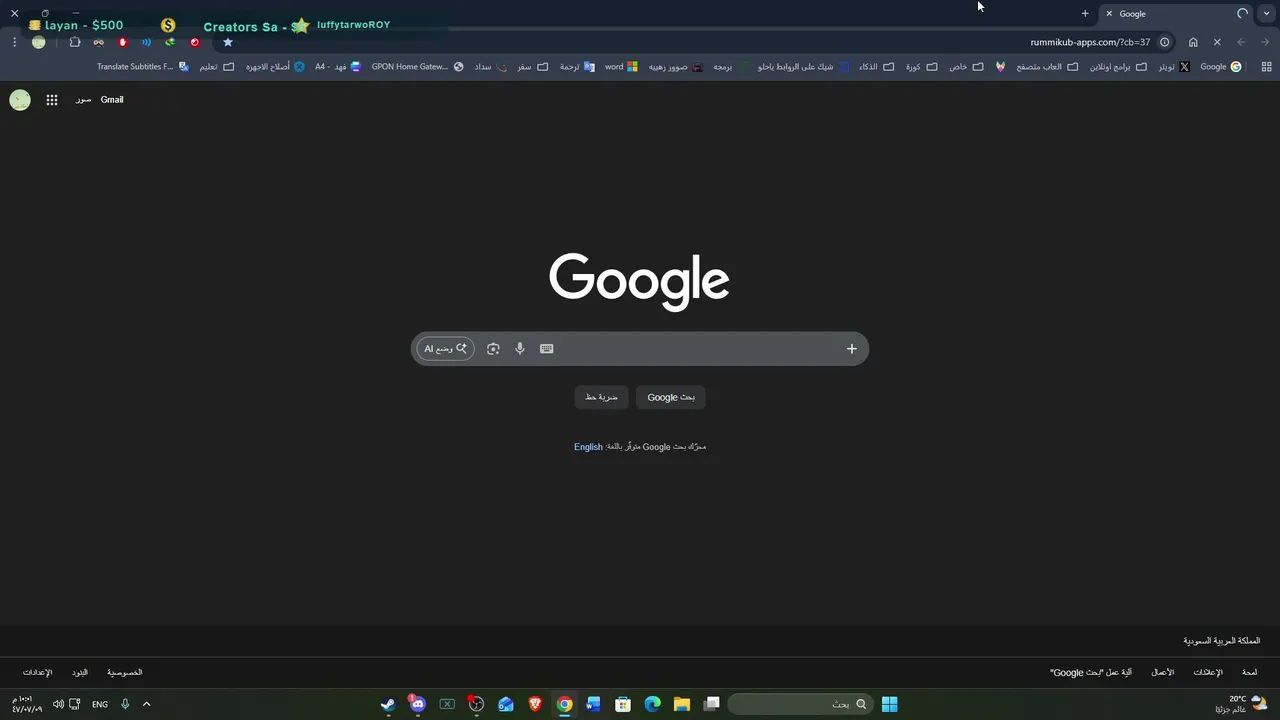This screenshot has height=720, width=1280.
Task: Expand the tab search dropdown
Action: click(1267, 14)
